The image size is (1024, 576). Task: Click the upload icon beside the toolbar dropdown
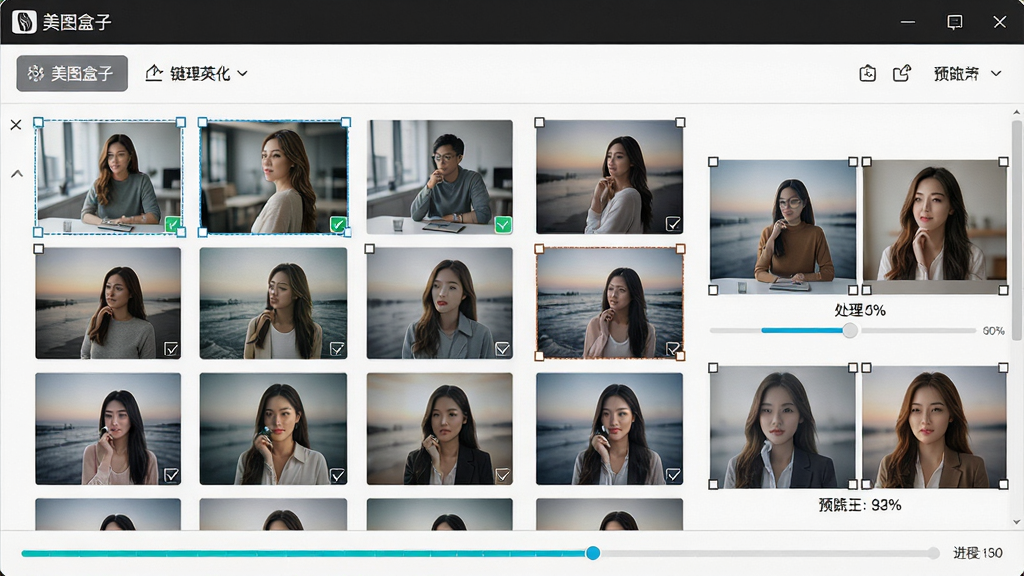[x=153, y=73]
